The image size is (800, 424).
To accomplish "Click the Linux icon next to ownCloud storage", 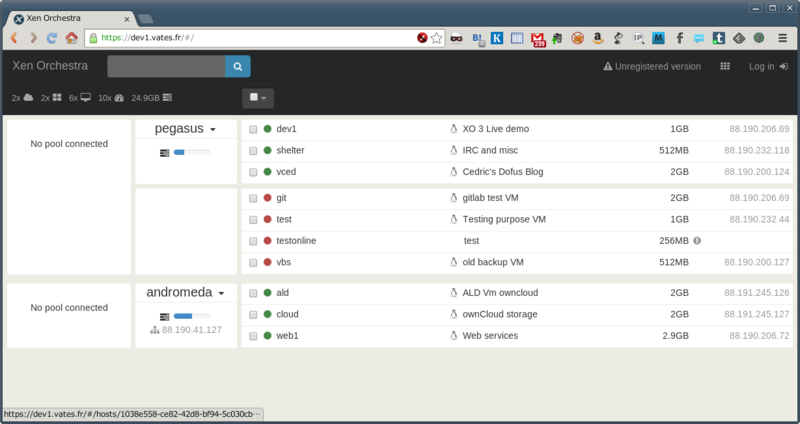I will [454, 314].
